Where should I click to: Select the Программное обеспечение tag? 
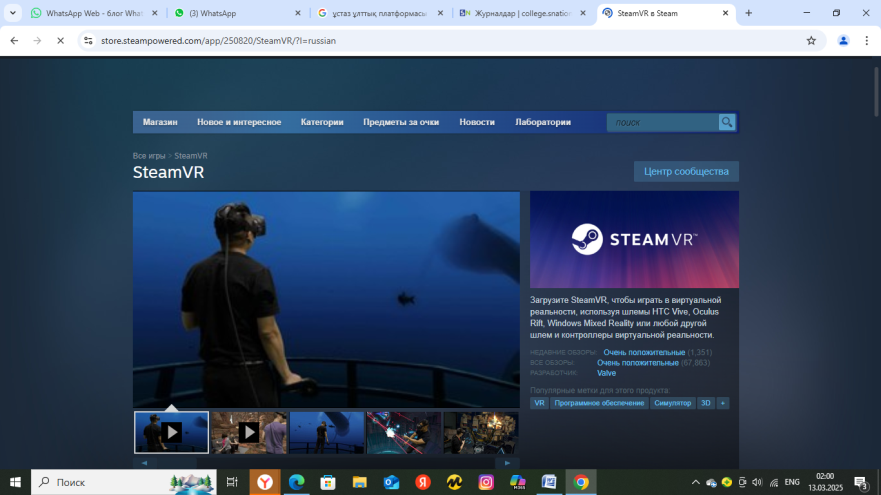click(599, 403)
